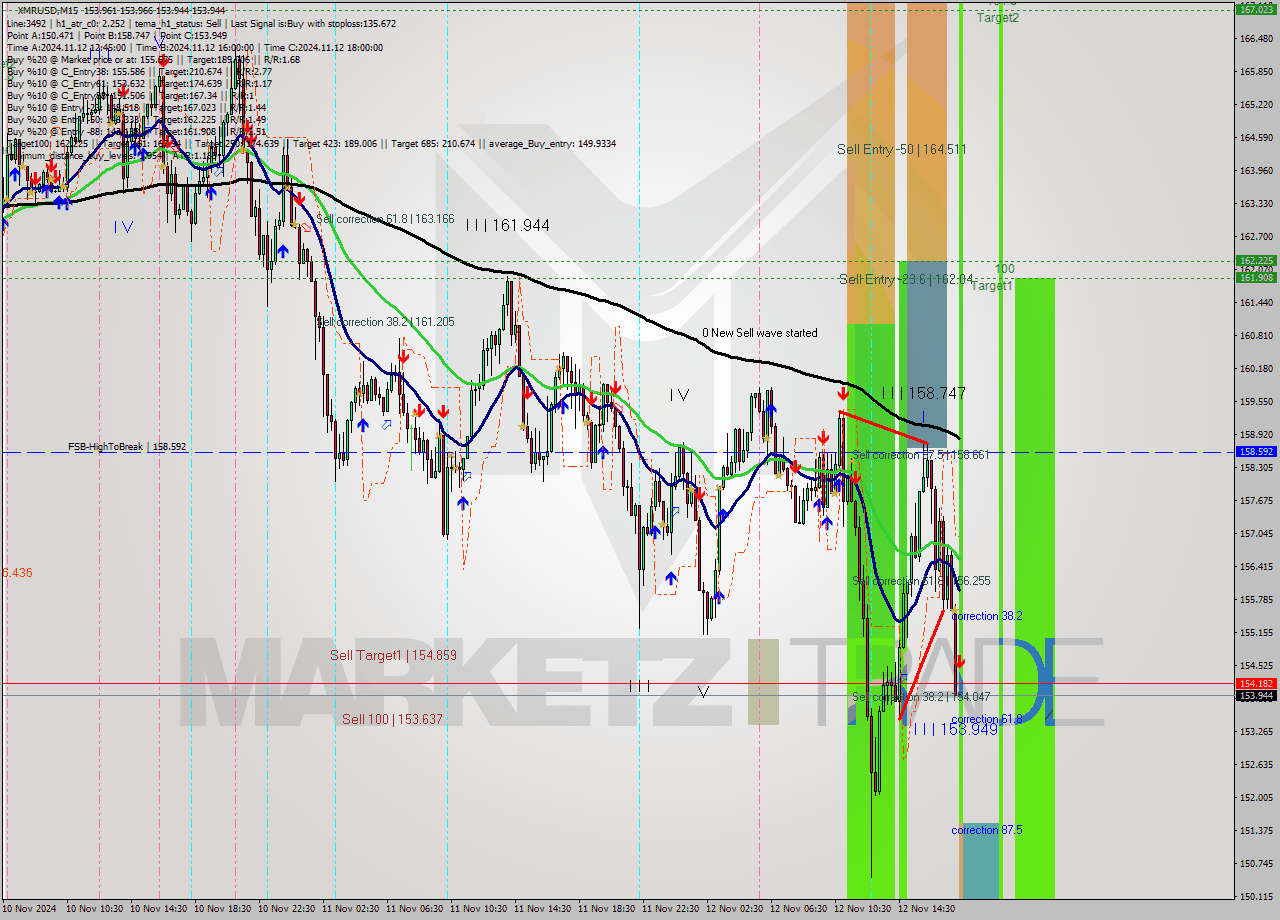
Task: Click the blue 'correction 87.5' label
Action: (986, 830)
